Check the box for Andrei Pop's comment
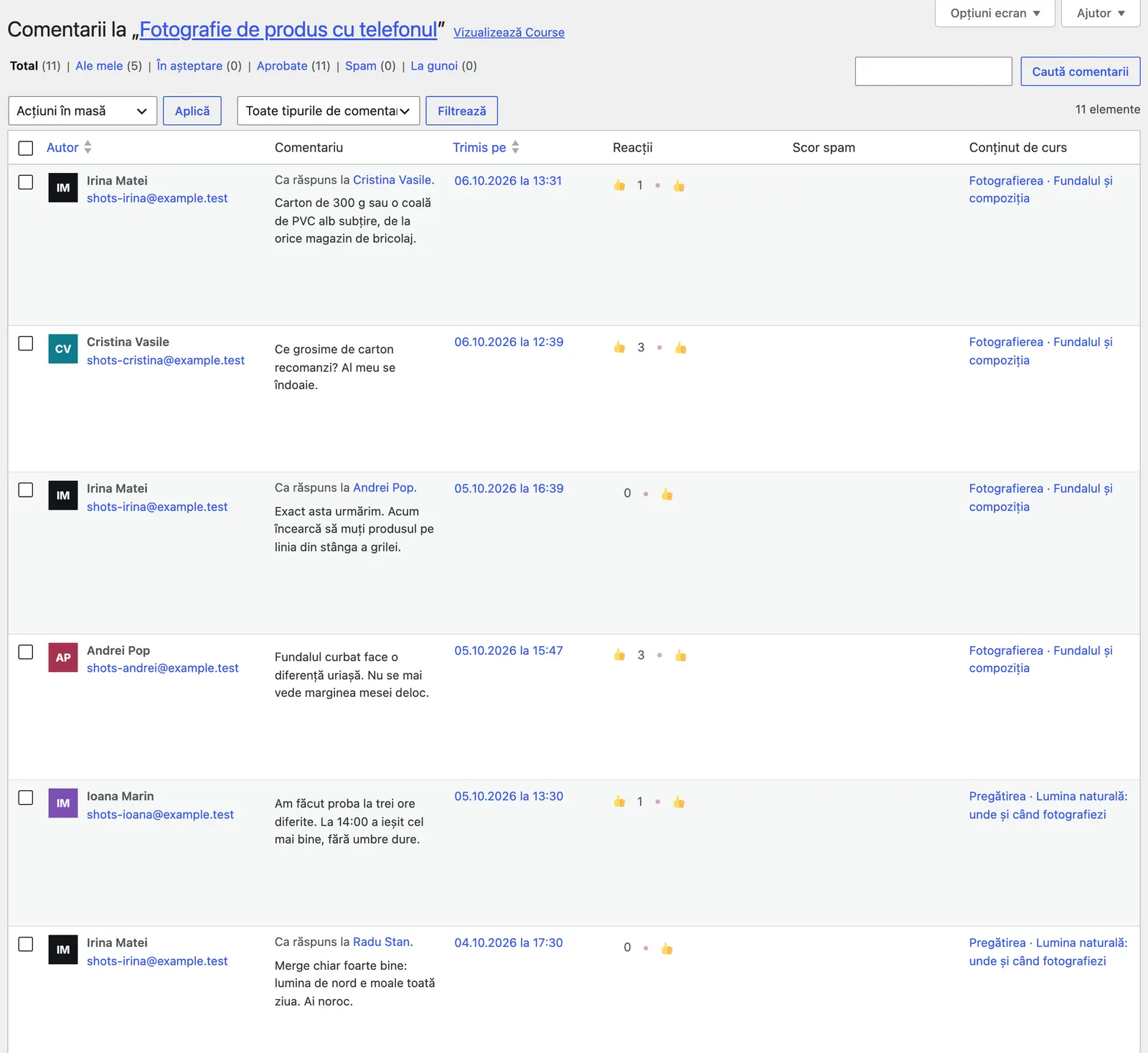This screenshot has height=1053, width=1148. click(26, 652)
